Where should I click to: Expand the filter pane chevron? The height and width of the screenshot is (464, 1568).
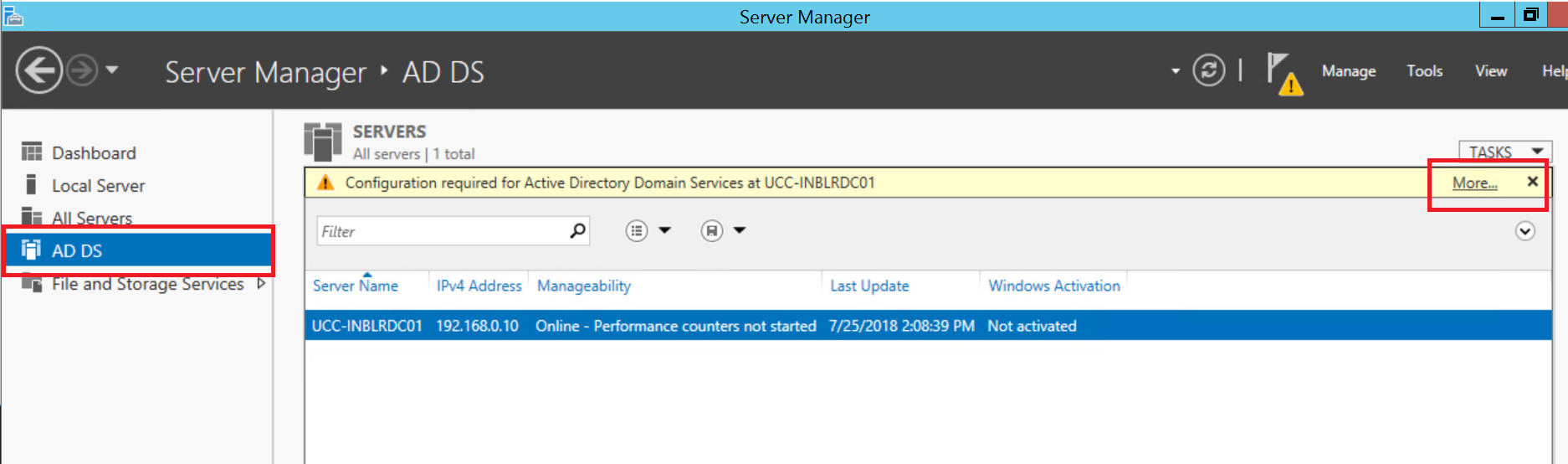pyautogui.click(x=1525, y=231)
